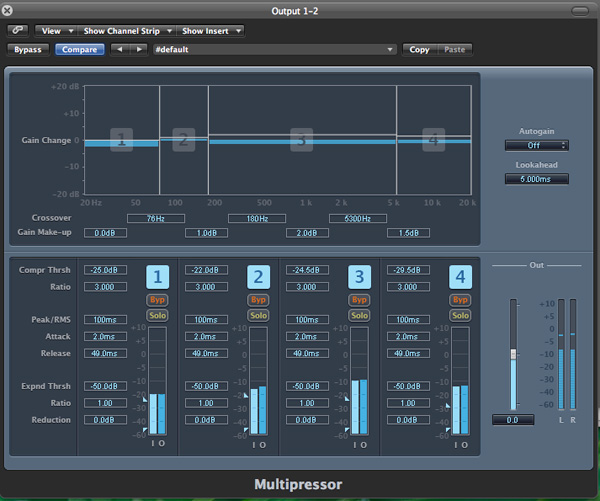Click the 1.0dB gain make-up field
The image size is (600, 501).
tap(206, 233)
